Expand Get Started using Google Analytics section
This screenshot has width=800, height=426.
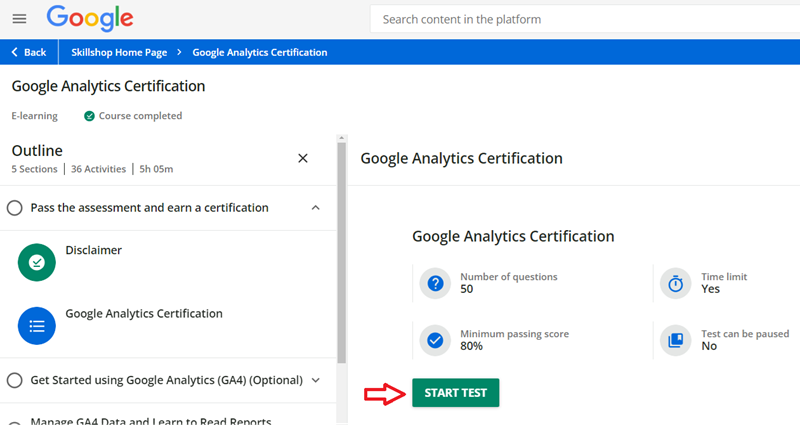(316, 380)
